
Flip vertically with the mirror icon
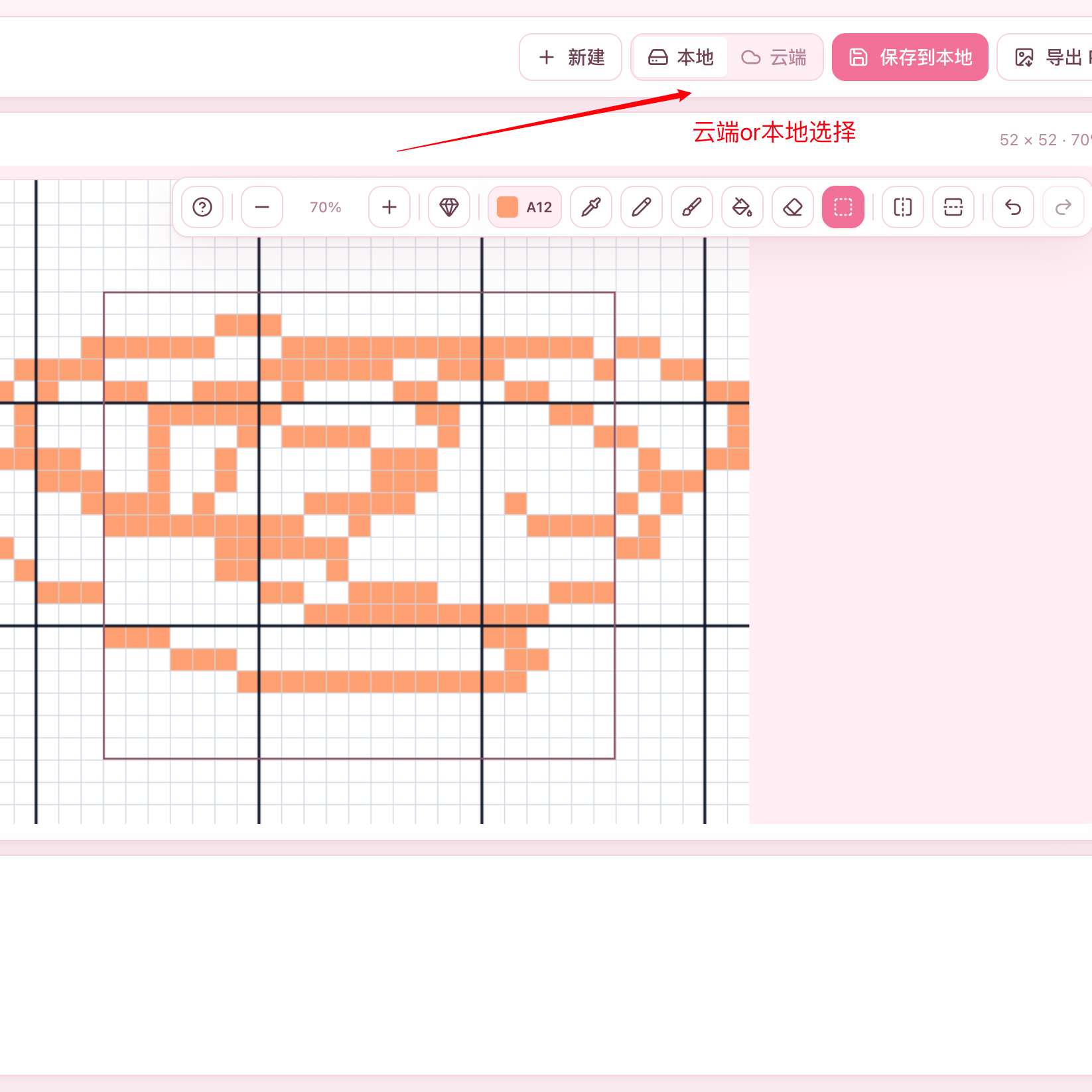(953, 207)
